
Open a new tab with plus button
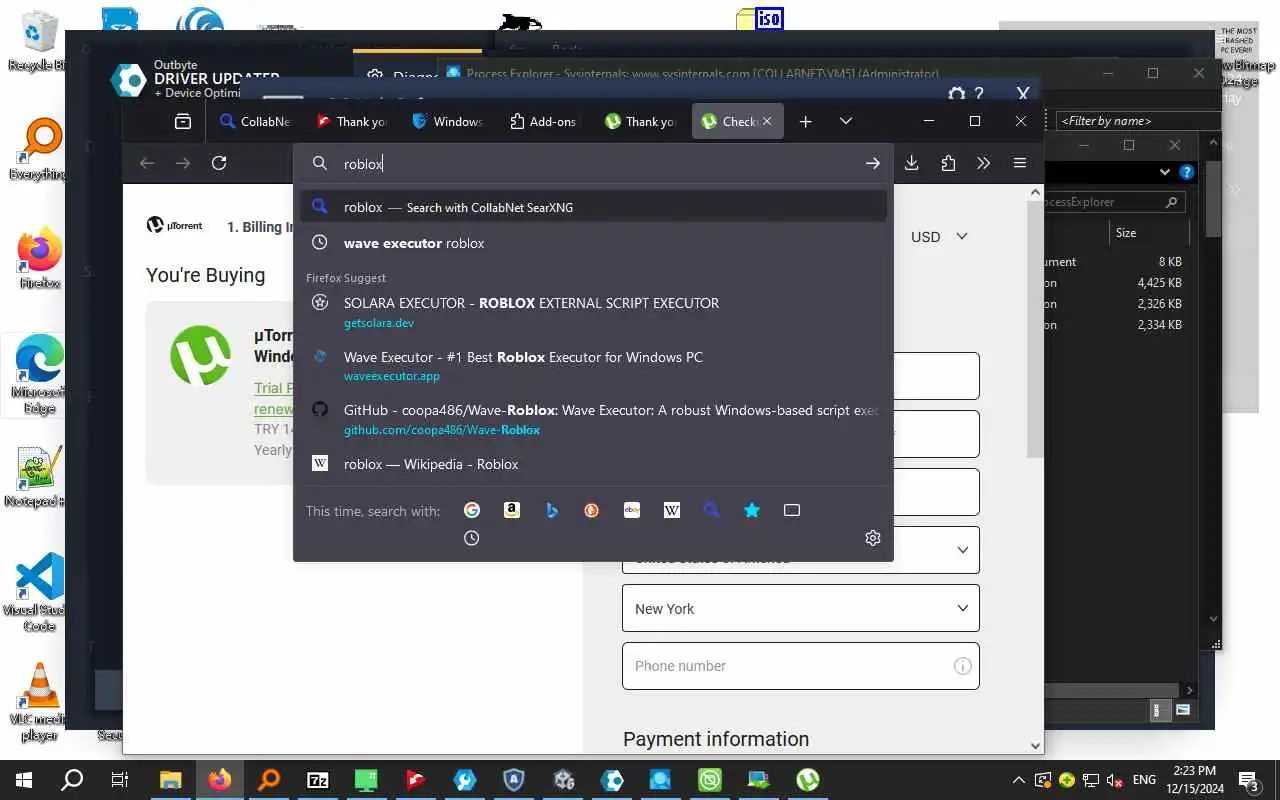806,121
